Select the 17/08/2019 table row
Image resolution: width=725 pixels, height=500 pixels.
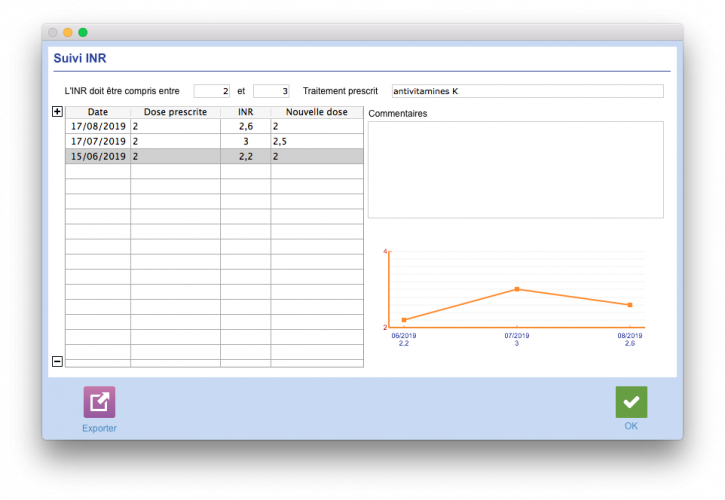pyautogui.click(x=215, y=126)
